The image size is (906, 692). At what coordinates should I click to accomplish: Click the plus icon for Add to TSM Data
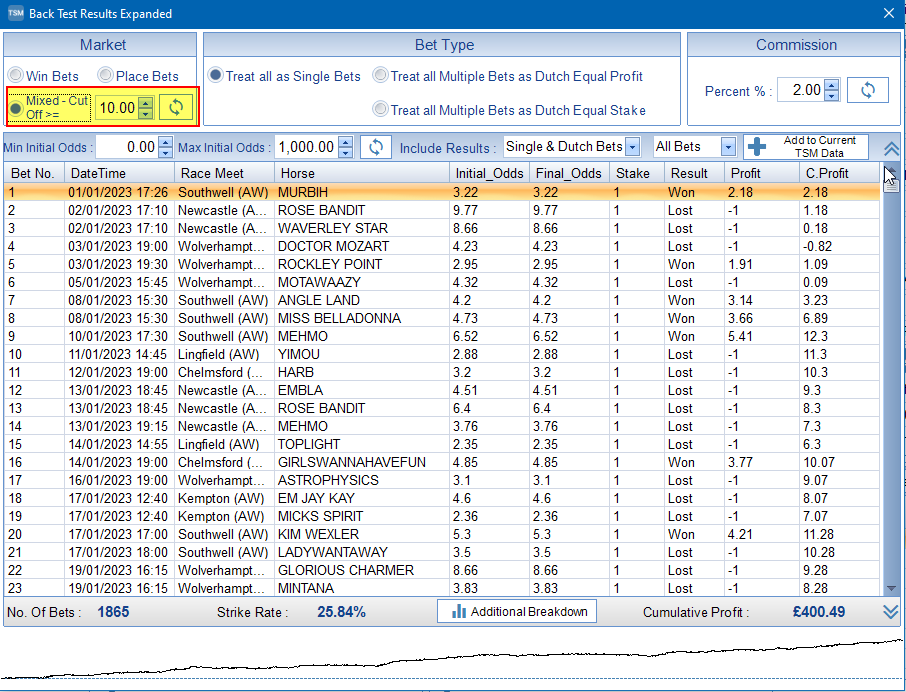(757, 147)
